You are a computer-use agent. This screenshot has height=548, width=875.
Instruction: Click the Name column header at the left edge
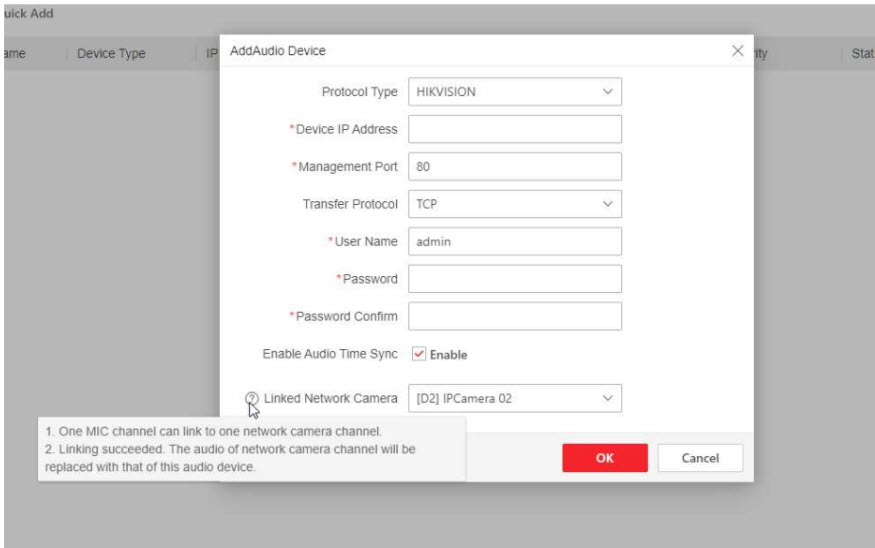click(x=14, y=54)
